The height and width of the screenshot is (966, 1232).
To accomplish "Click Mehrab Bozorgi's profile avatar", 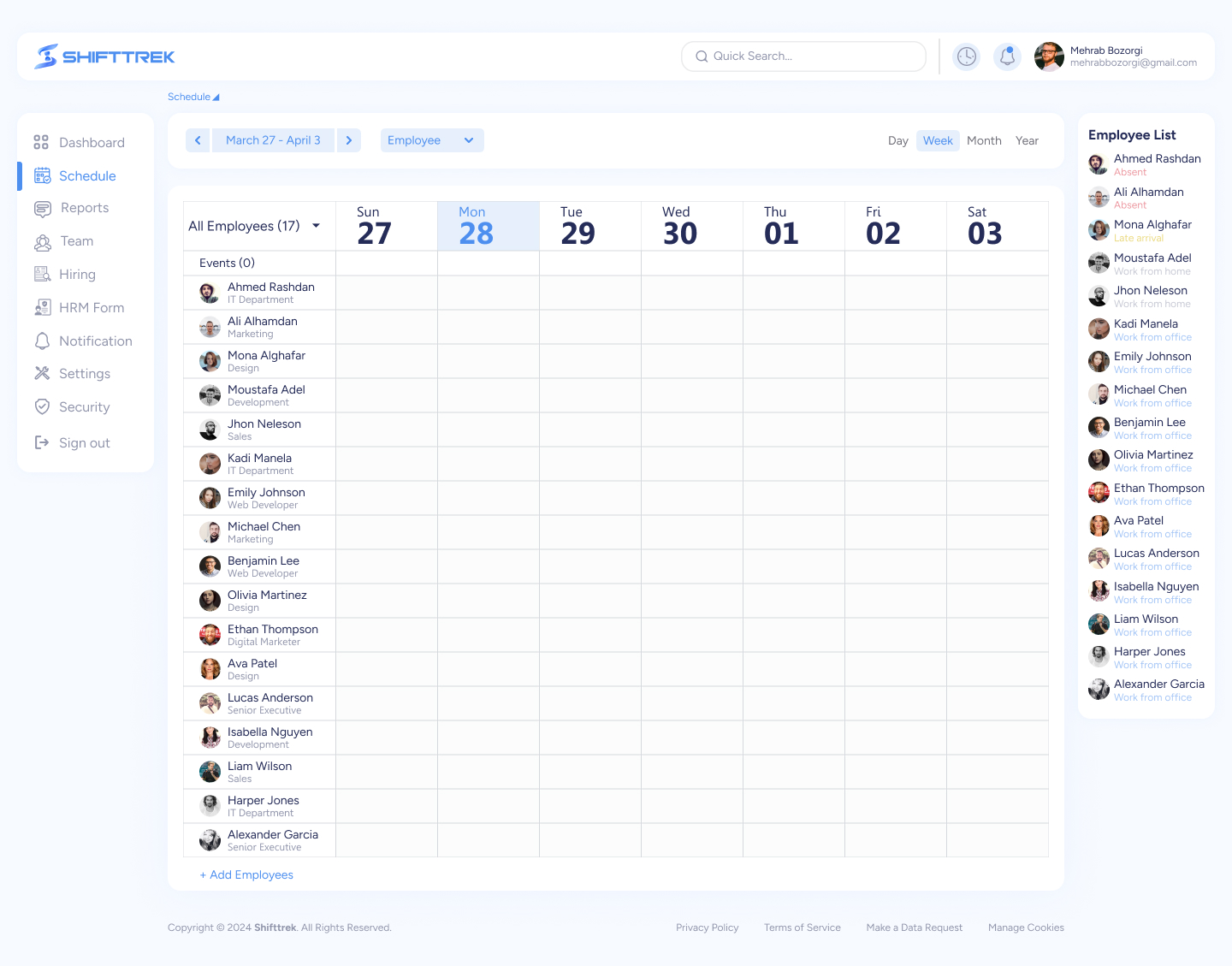I will [1049, 56].
